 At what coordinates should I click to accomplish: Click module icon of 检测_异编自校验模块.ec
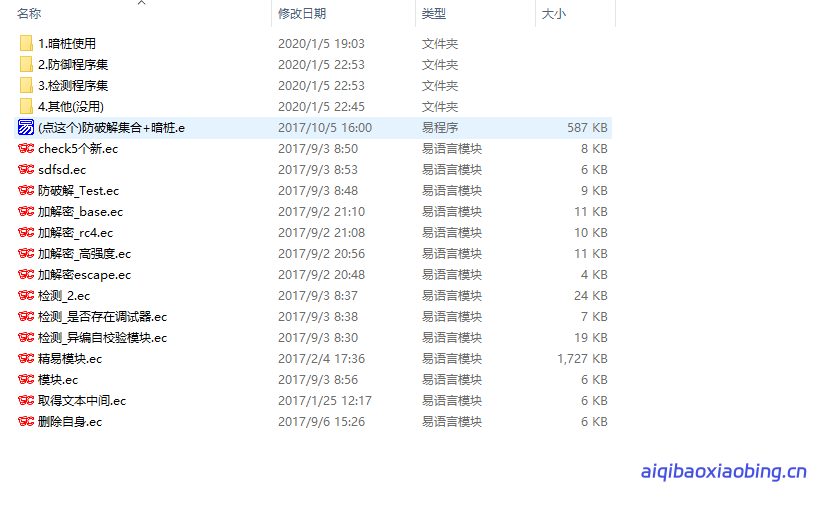[x=26, y=337]
